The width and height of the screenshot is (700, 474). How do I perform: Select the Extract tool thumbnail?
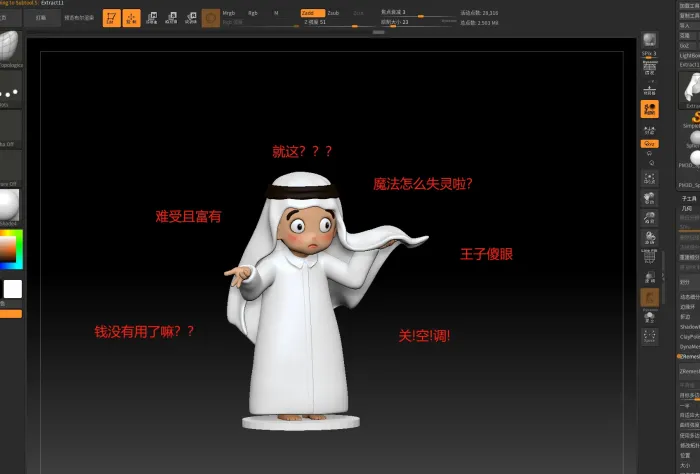(690, 91)
